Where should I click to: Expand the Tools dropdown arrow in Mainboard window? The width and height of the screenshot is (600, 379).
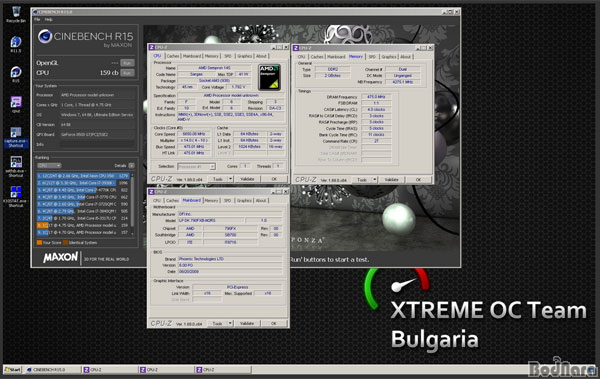click(230, 323)
